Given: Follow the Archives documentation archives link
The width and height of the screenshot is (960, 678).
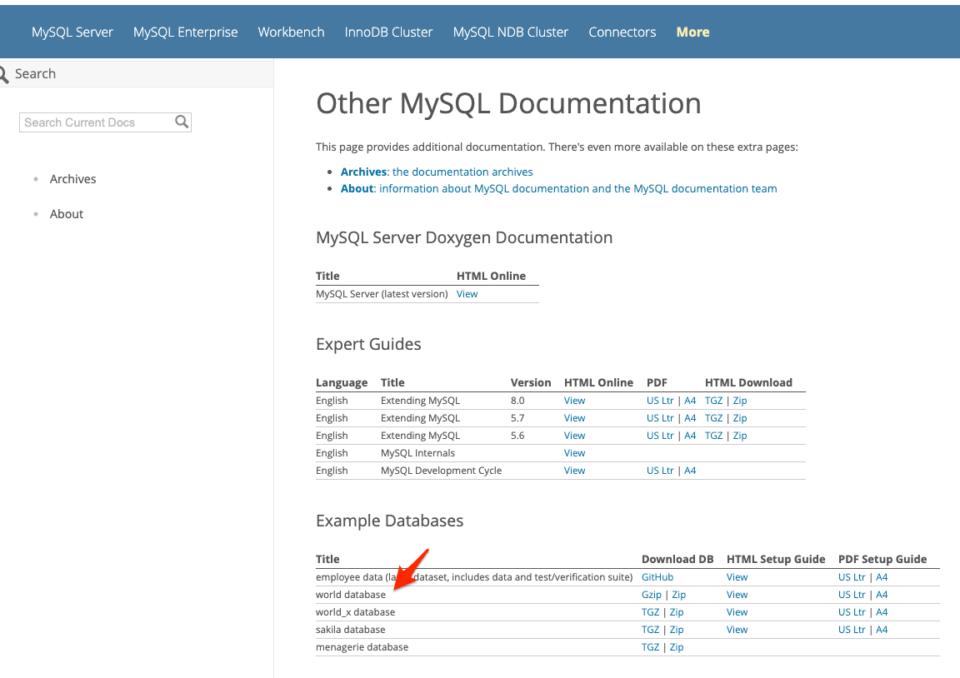Looking at the screenshot, I should (437, 172).
